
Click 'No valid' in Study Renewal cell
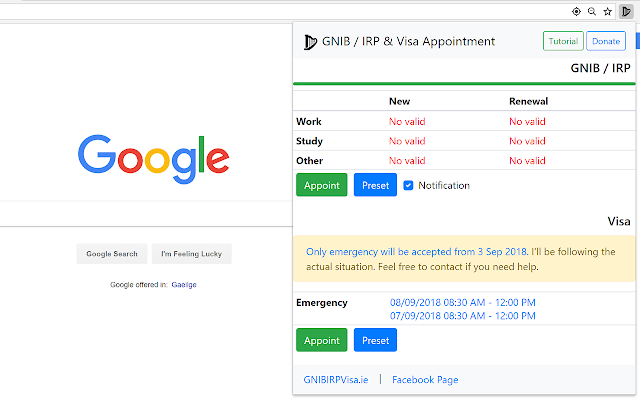coord(527,141)
